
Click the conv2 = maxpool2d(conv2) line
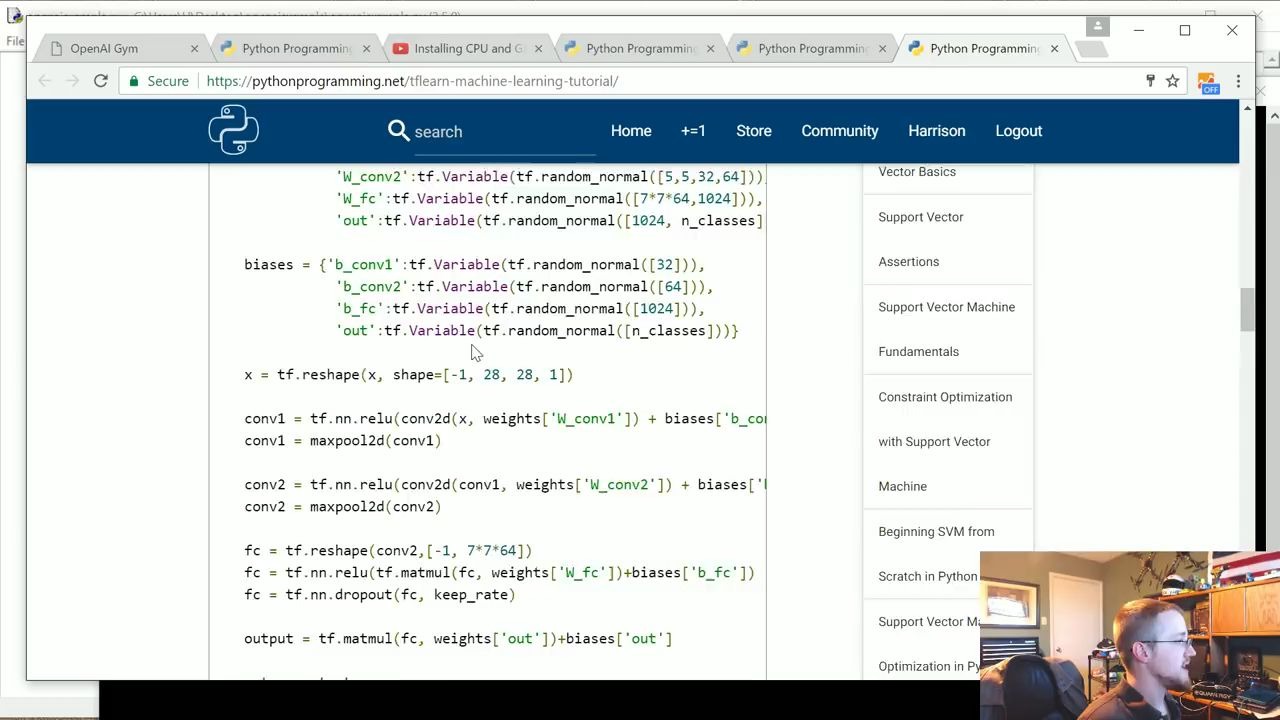pyautogui.click(x=342, y=506)
